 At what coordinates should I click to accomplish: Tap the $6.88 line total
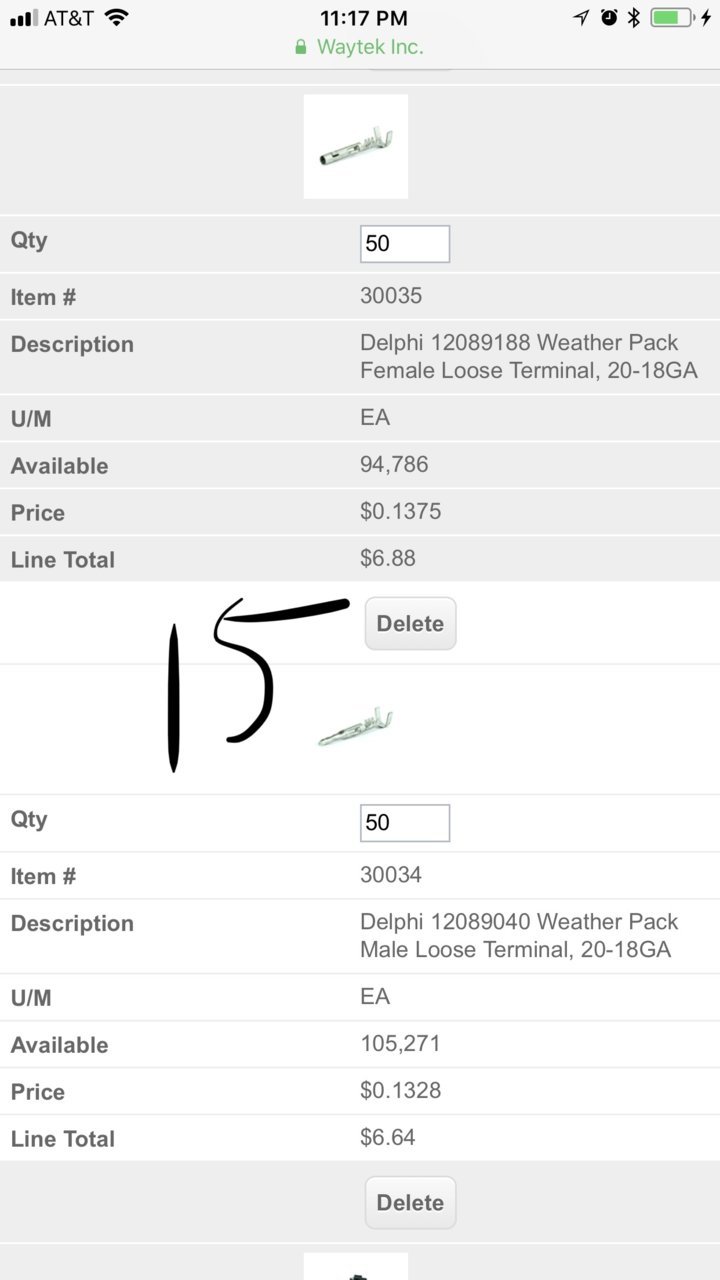(x=388, y=558)
